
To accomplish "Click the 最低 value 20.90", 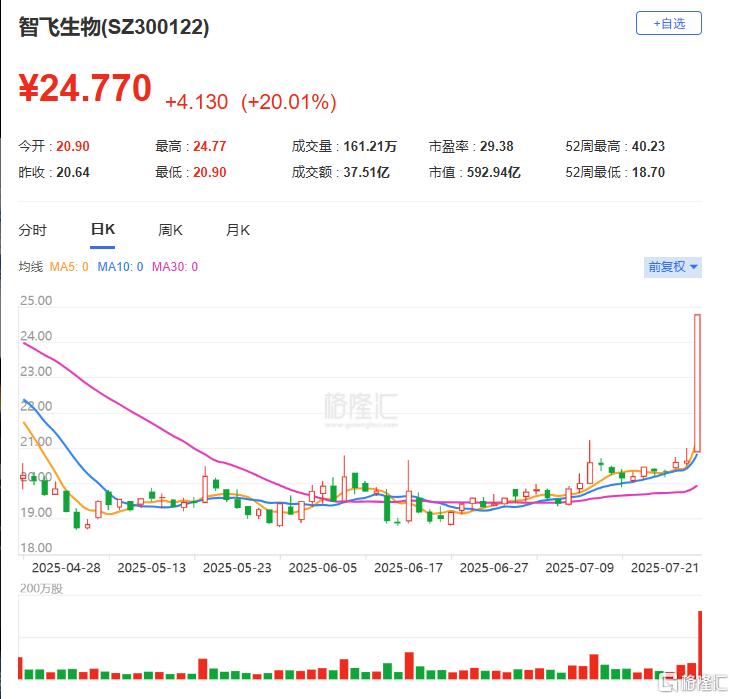I will [209, 172].
